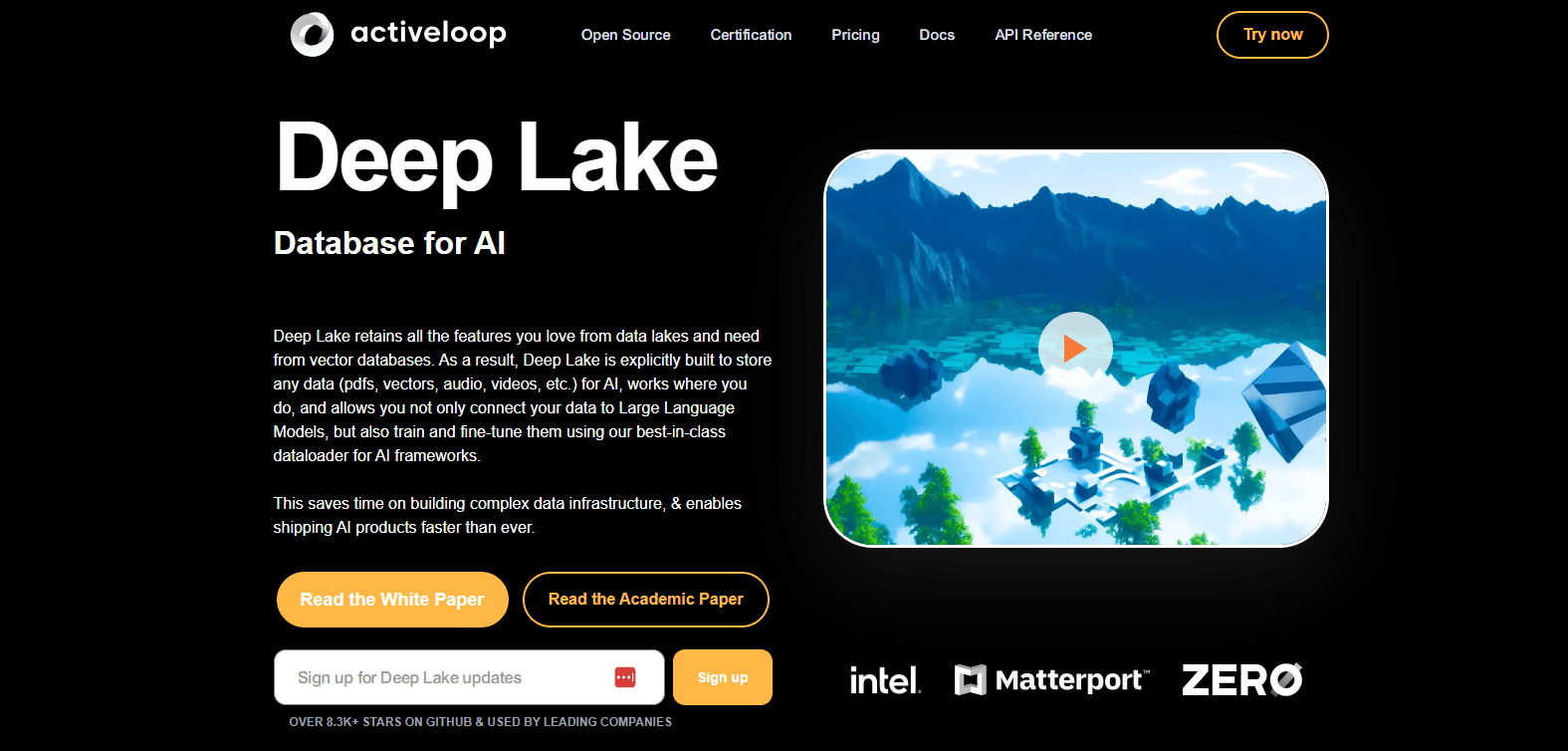Click the Over 8.3K+ stars on GitHub text
This screenshot has height=751, width=1568.
pos(481,722)
